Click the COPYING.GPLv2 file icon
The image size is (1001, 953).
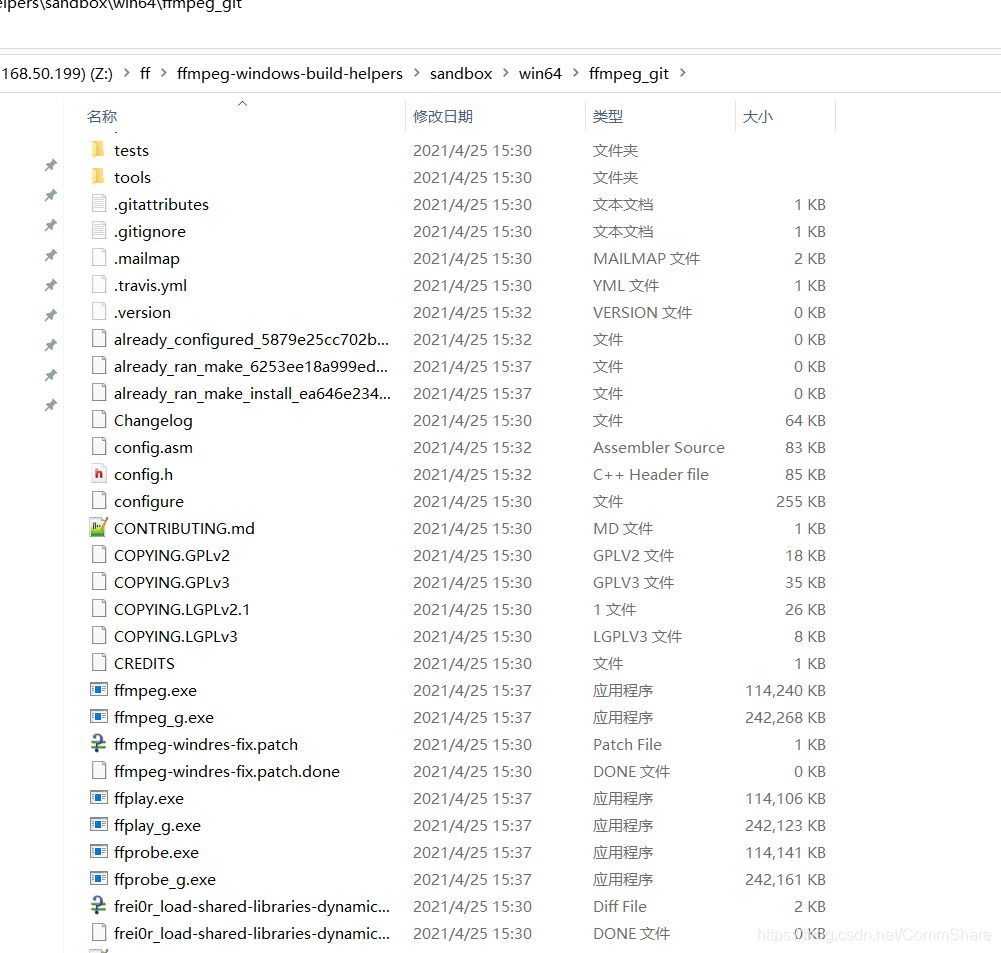[98, 554]
